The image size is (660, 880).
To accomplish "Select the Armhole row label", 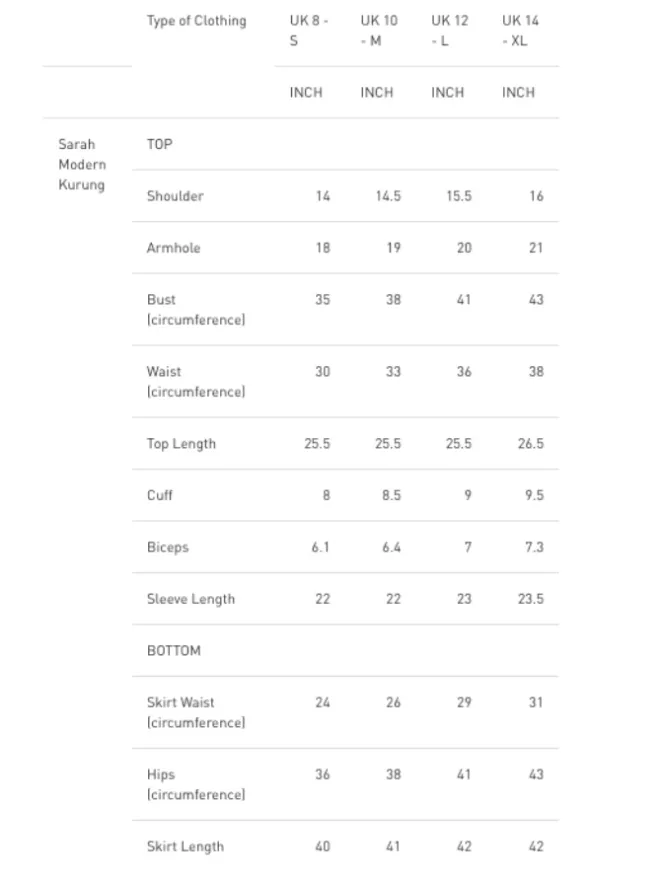I will [174, 248].
